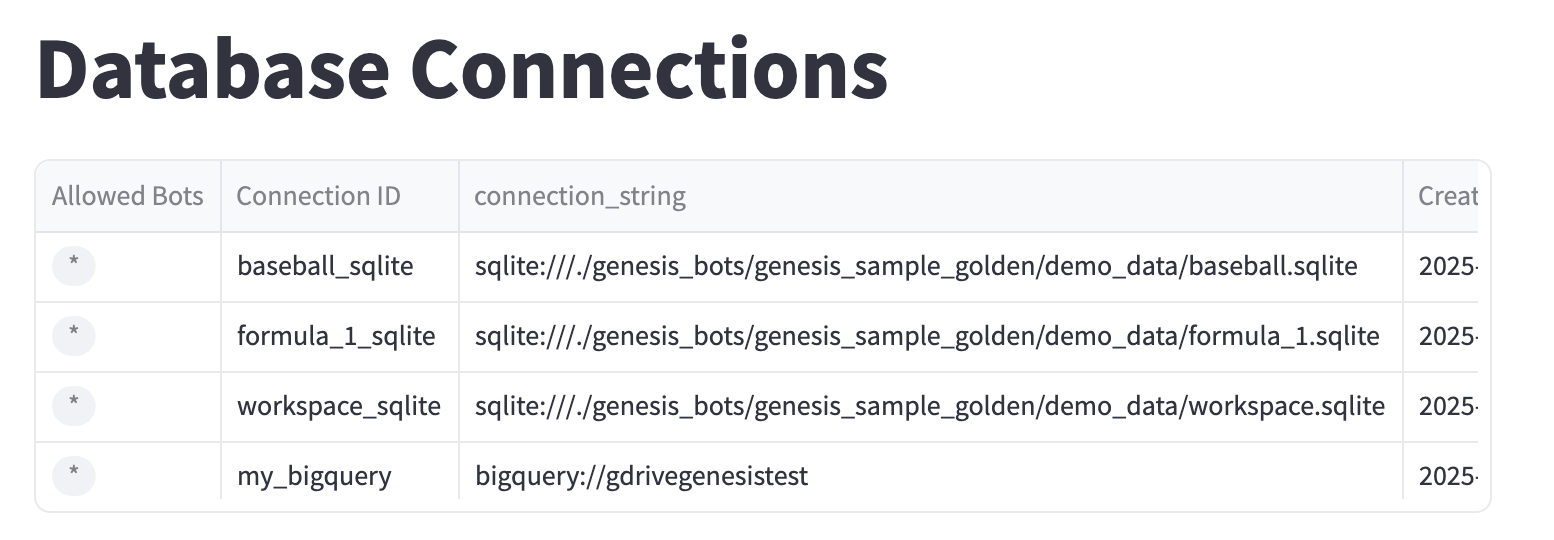Click the asterisk chip in the my_bigquery row

[x=74, y=476]
